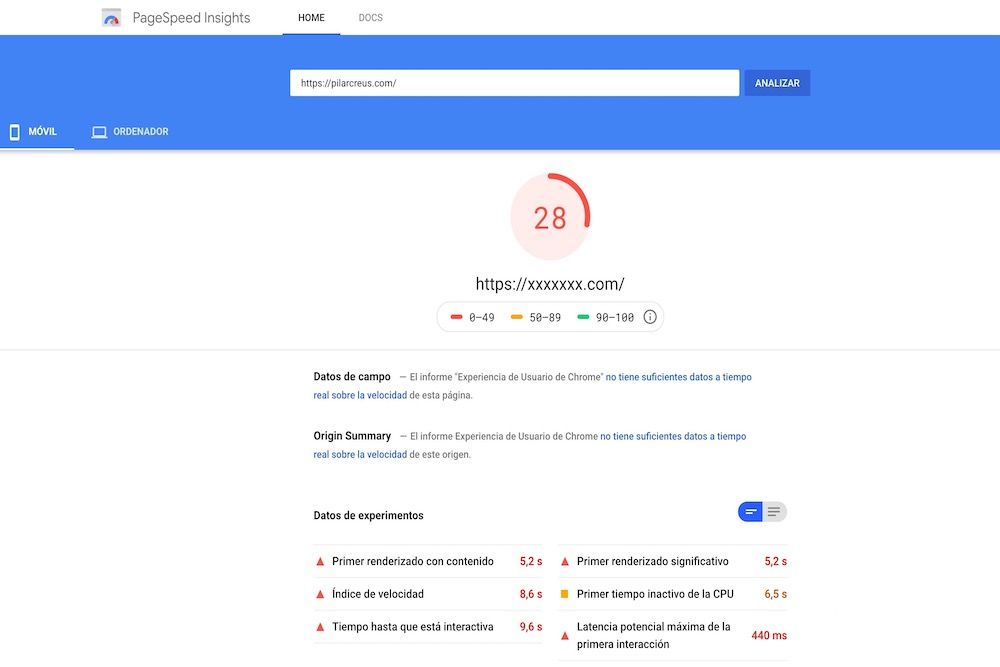The width and height of the screenshot is (1000, 667).
Task: Click the monitor icon beside ORDENADOR
Action: pyautogui.click(x=99, y=131)
